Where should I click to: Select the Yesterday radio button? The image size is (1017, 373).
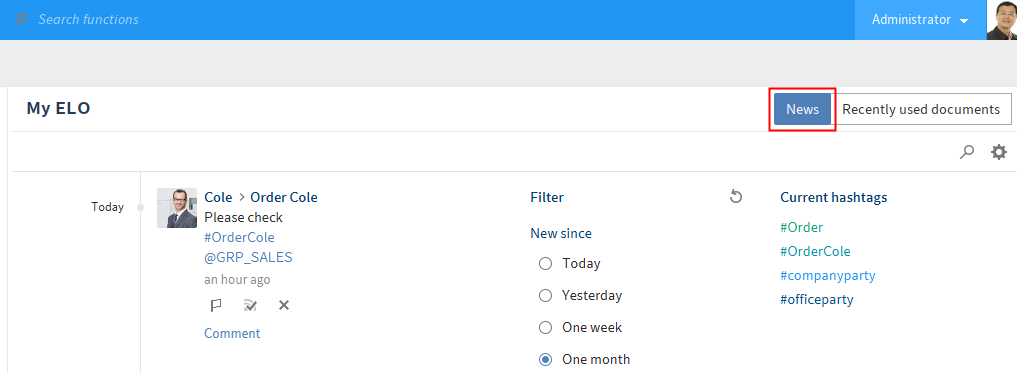[545, 295]
